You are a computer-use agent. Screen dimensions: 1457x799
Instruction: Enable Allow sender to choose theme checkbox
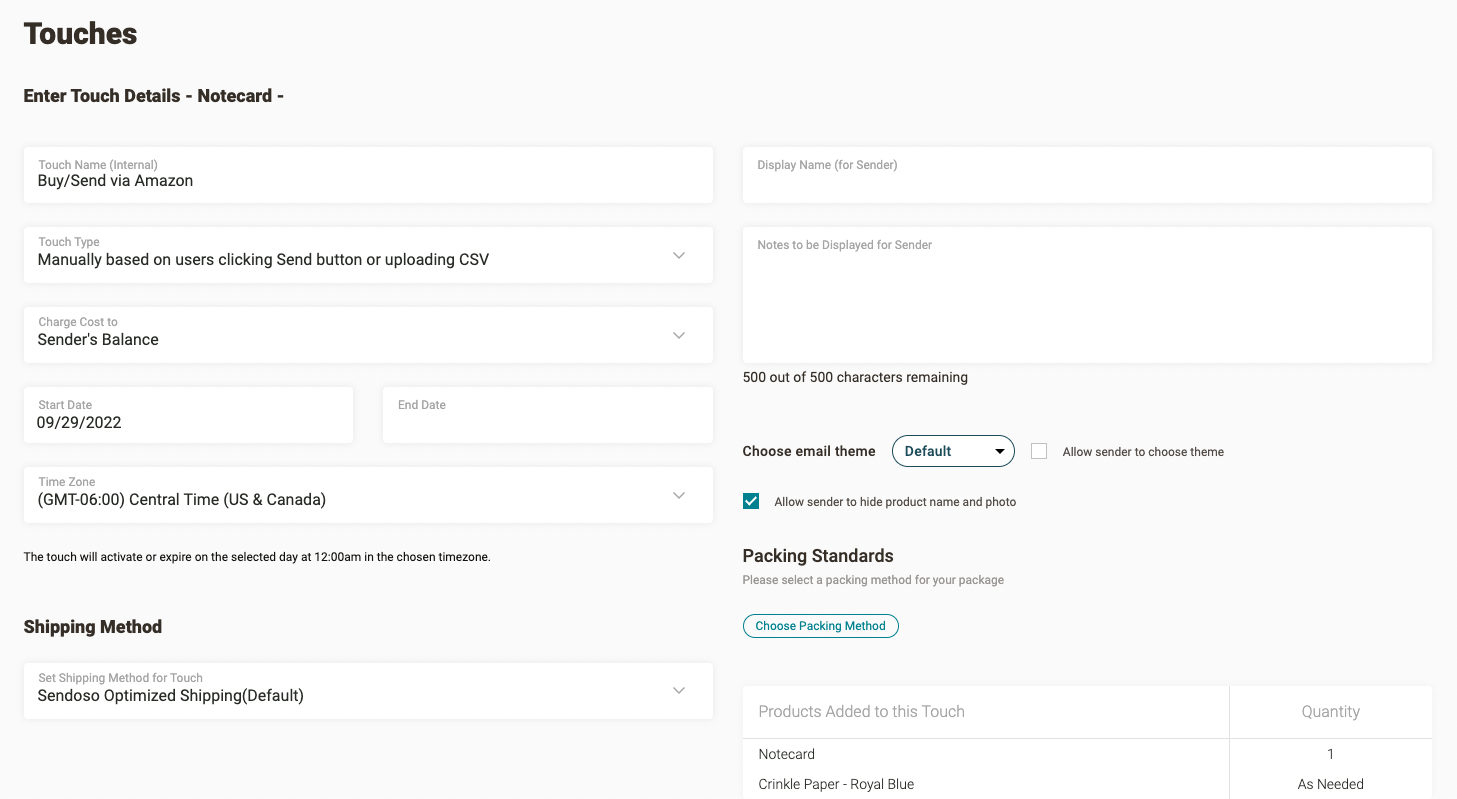click(1039, 451)
